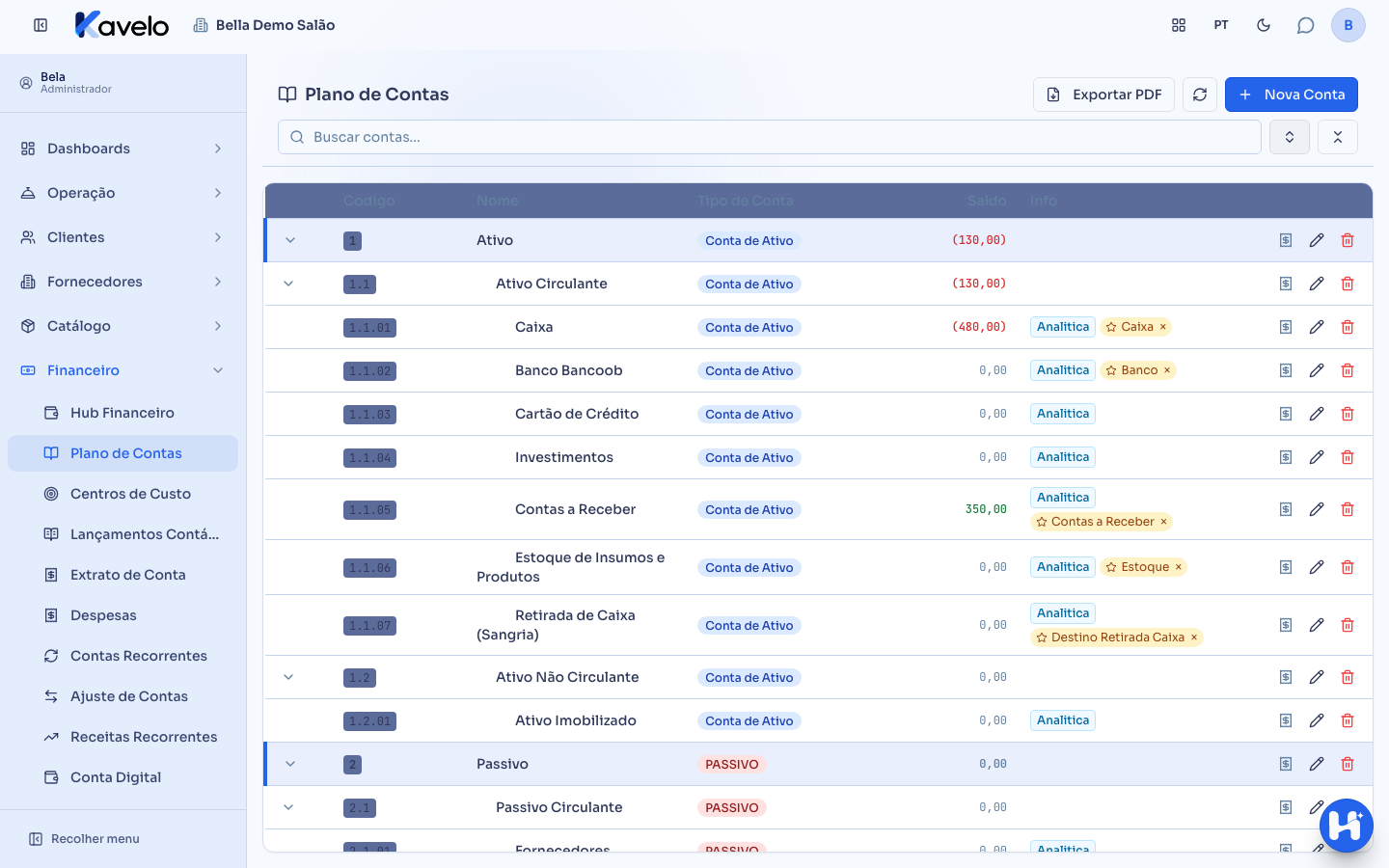Delete the Investimentos account
Screen dimensions: 1389x868
coord(1348,457)
